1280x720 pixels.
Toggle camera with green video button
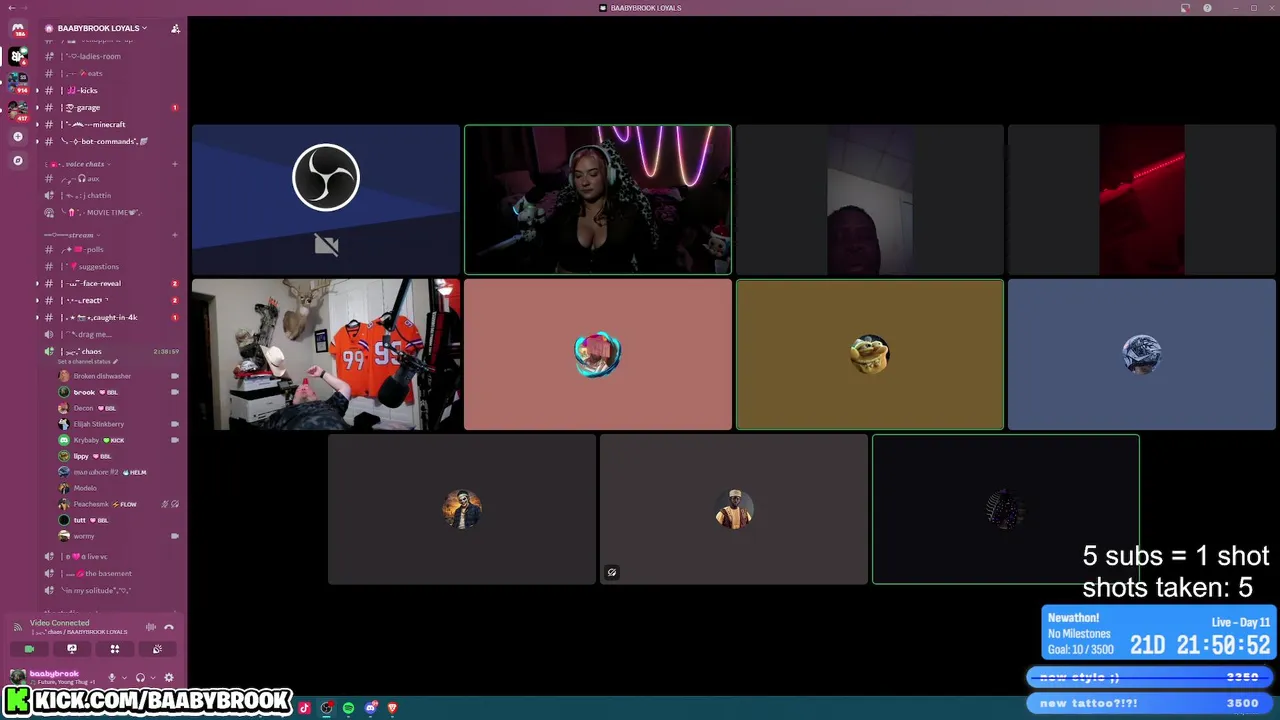click(x=29, y=649)
